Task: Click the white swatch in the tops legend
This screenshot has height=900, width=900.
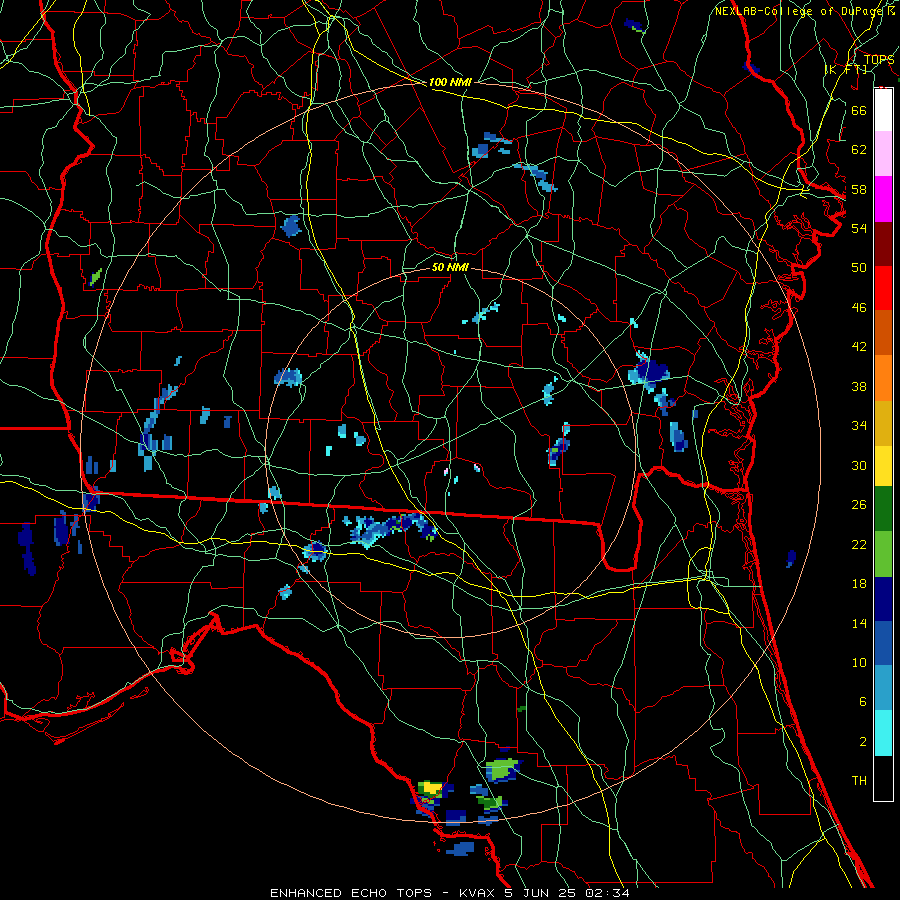Action: click(883, 110)
